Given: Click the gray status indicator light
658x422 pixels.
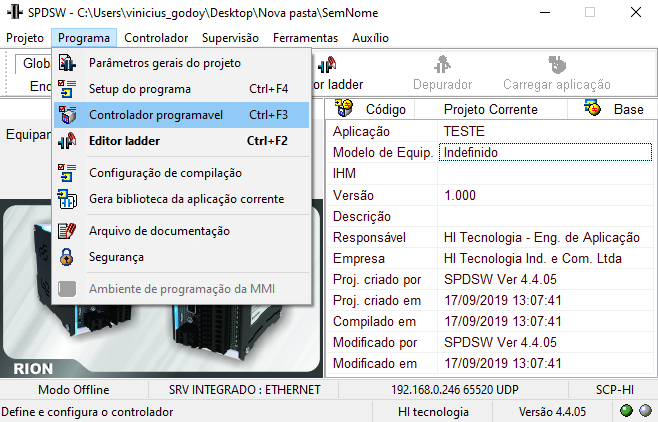Looking at the screenshot, I should tap(645, 411).
